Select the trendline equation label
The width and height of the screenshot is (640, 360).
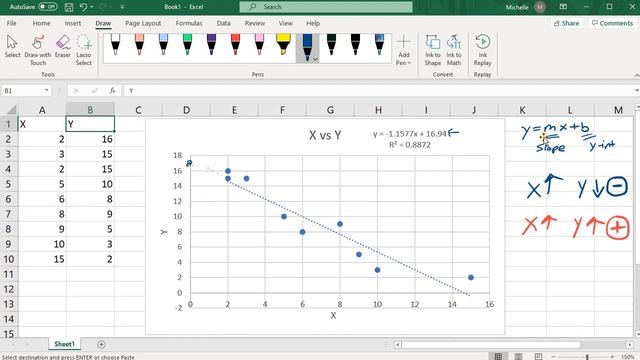click(x=409, y=139)
